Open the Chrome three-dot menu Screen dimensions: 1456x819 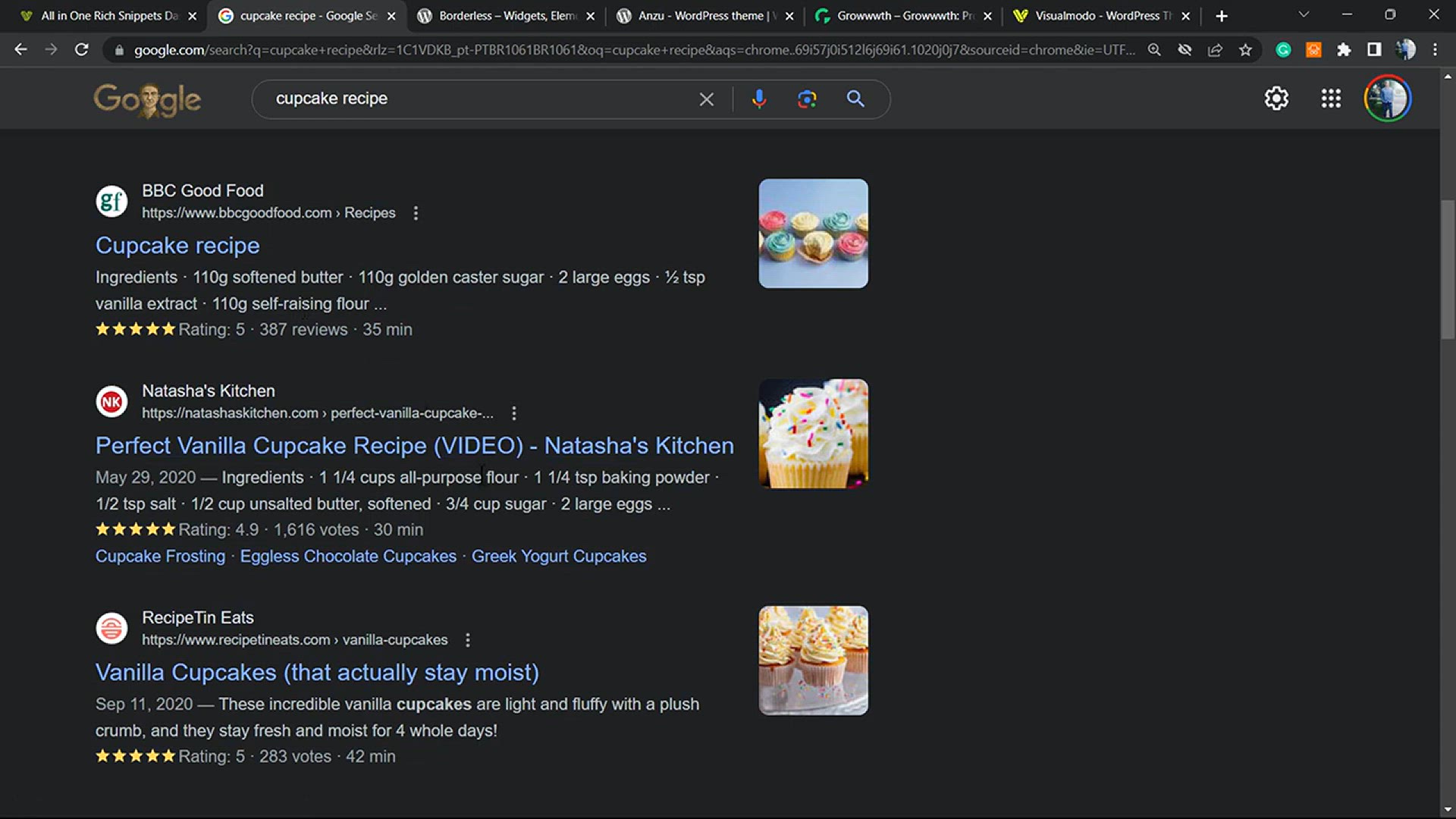click(1435, 49)
